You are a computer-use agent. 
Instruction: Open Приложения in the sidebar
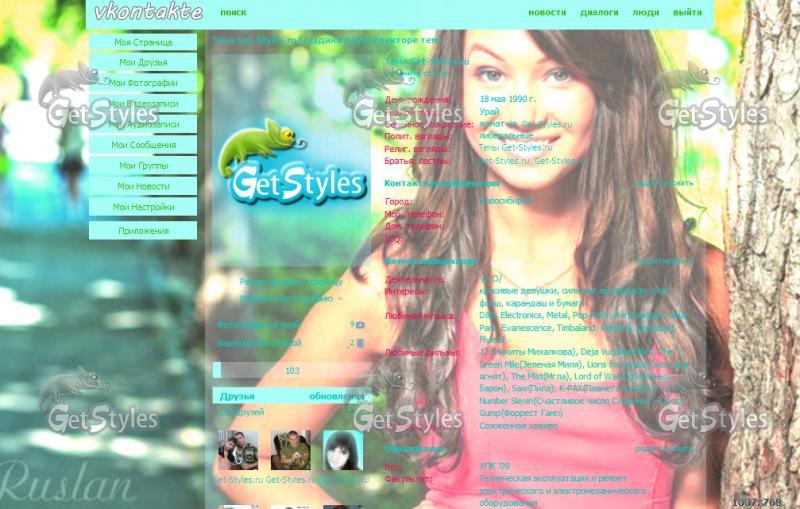(143, 231)
